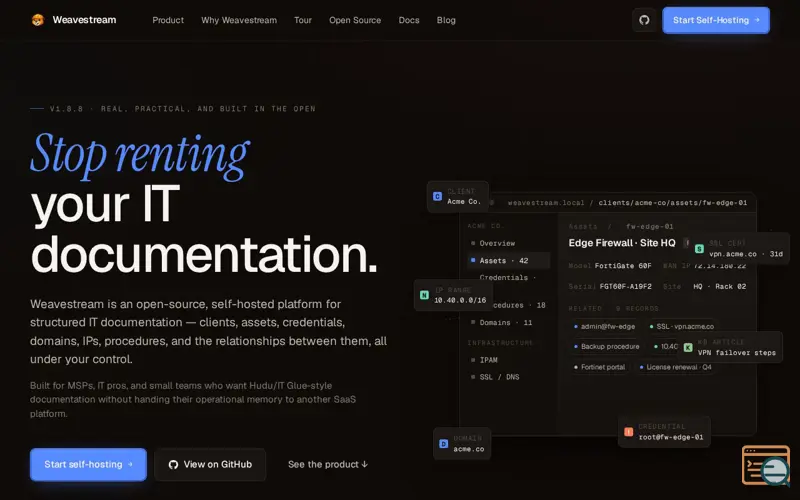The width and height of the screenshot is (800, 500).
Task: Click the mockup URL path clients/acme-co/assets/fw-edge-01
Action: [x=672, y=203]
